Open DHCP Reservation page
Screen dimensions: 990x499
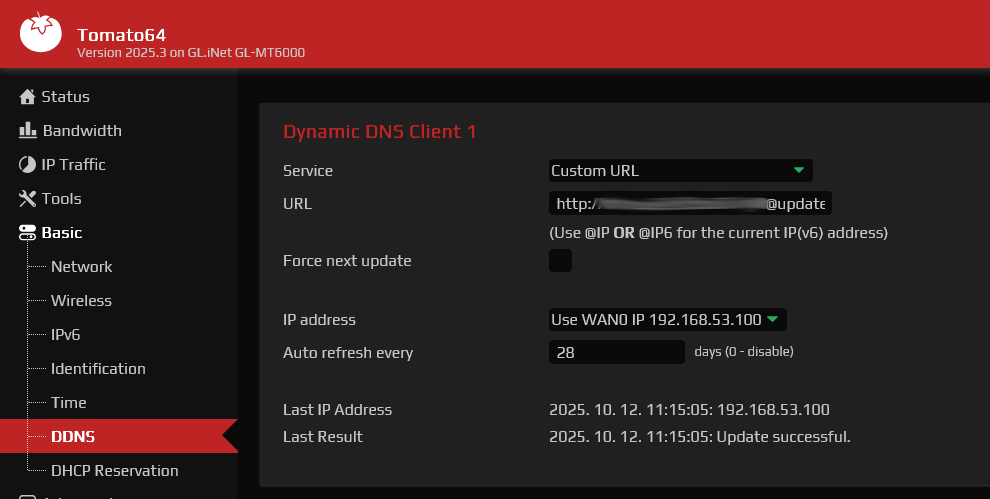point(114,471)
